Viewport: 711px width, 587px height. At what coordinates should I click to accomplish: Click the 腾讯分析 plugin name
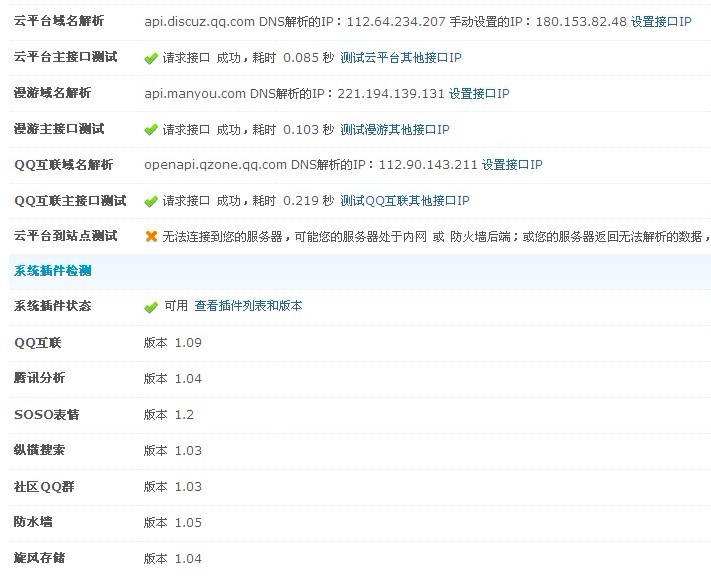click(x=39, y=378)
